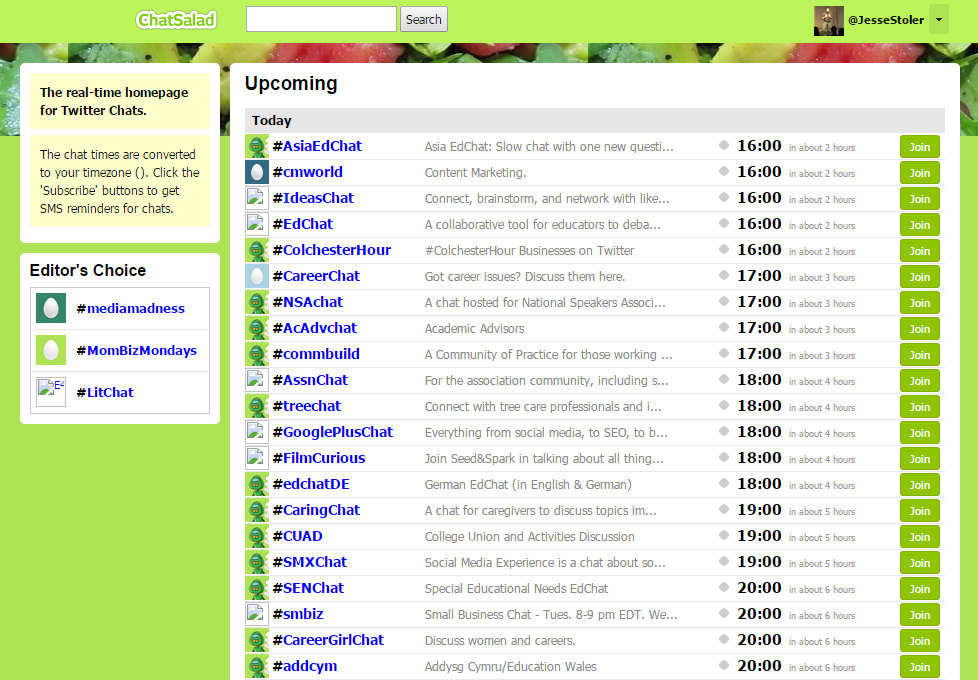This screenshot has height=680, width=978.
Task: Click the "German EdChat (in English & German)" description
Action: tap(528, 485)
